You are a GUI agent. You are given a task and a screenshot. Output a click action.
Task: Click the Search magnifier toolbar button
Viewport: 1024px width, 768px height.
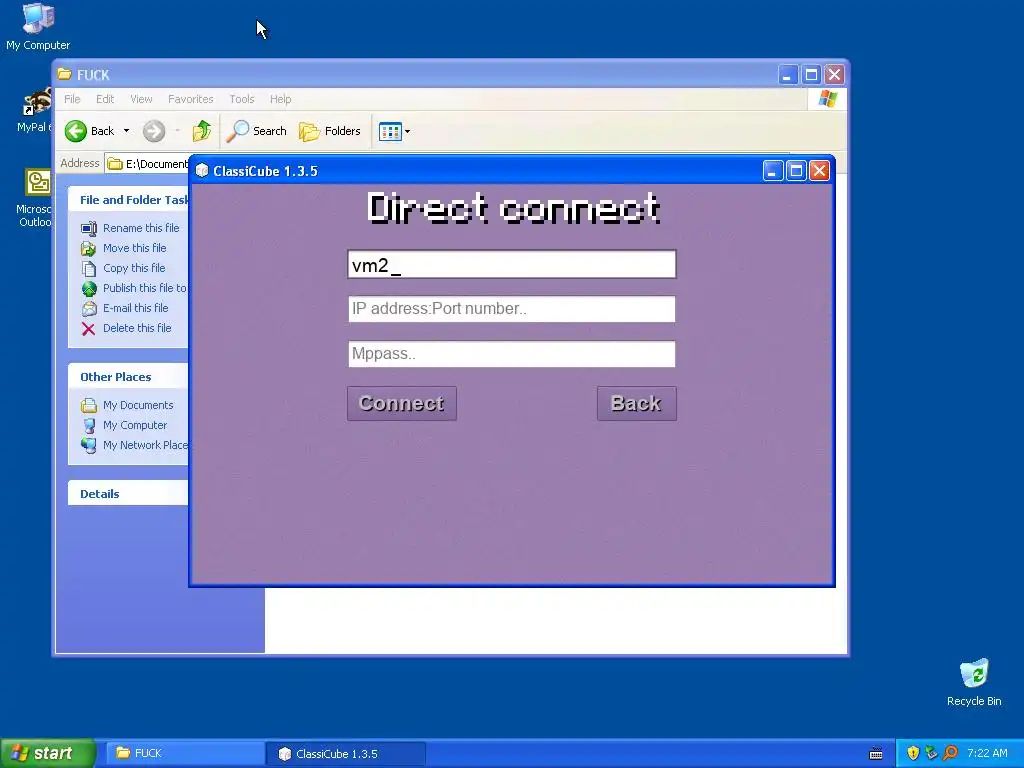(x=257, y=131)
